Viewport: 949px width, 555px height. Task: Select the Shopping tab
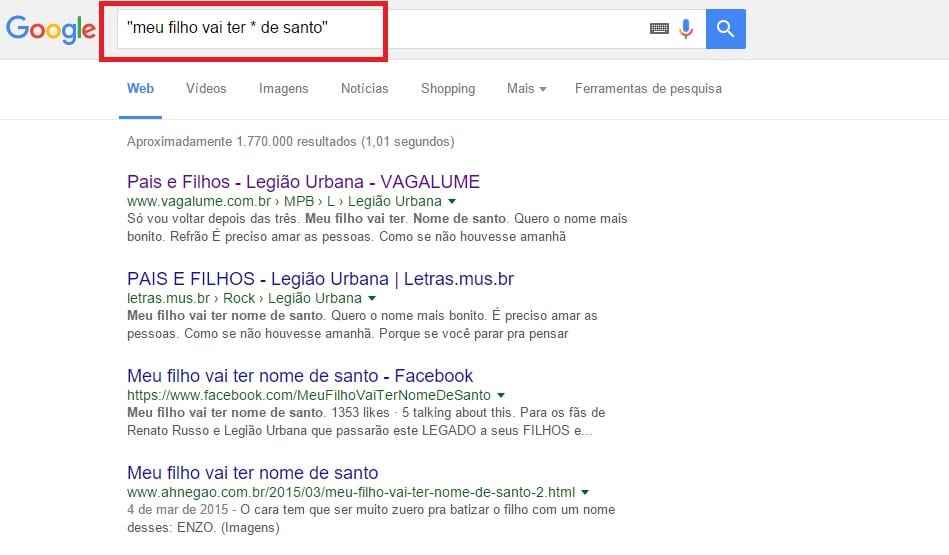(x=448, y=88)
